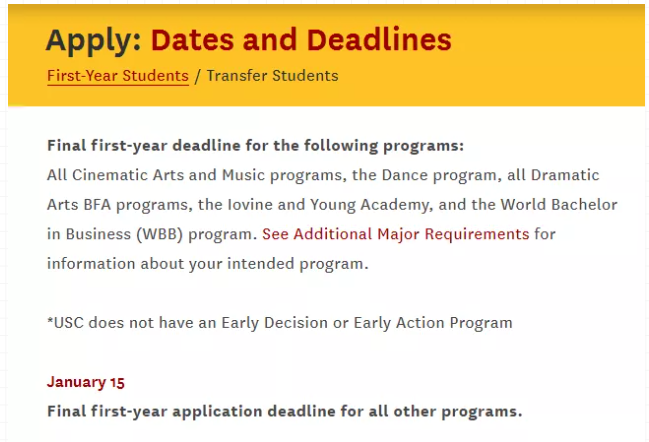
Task: Click the word Dramatic in the paragraph
Action: click(565, 175)
